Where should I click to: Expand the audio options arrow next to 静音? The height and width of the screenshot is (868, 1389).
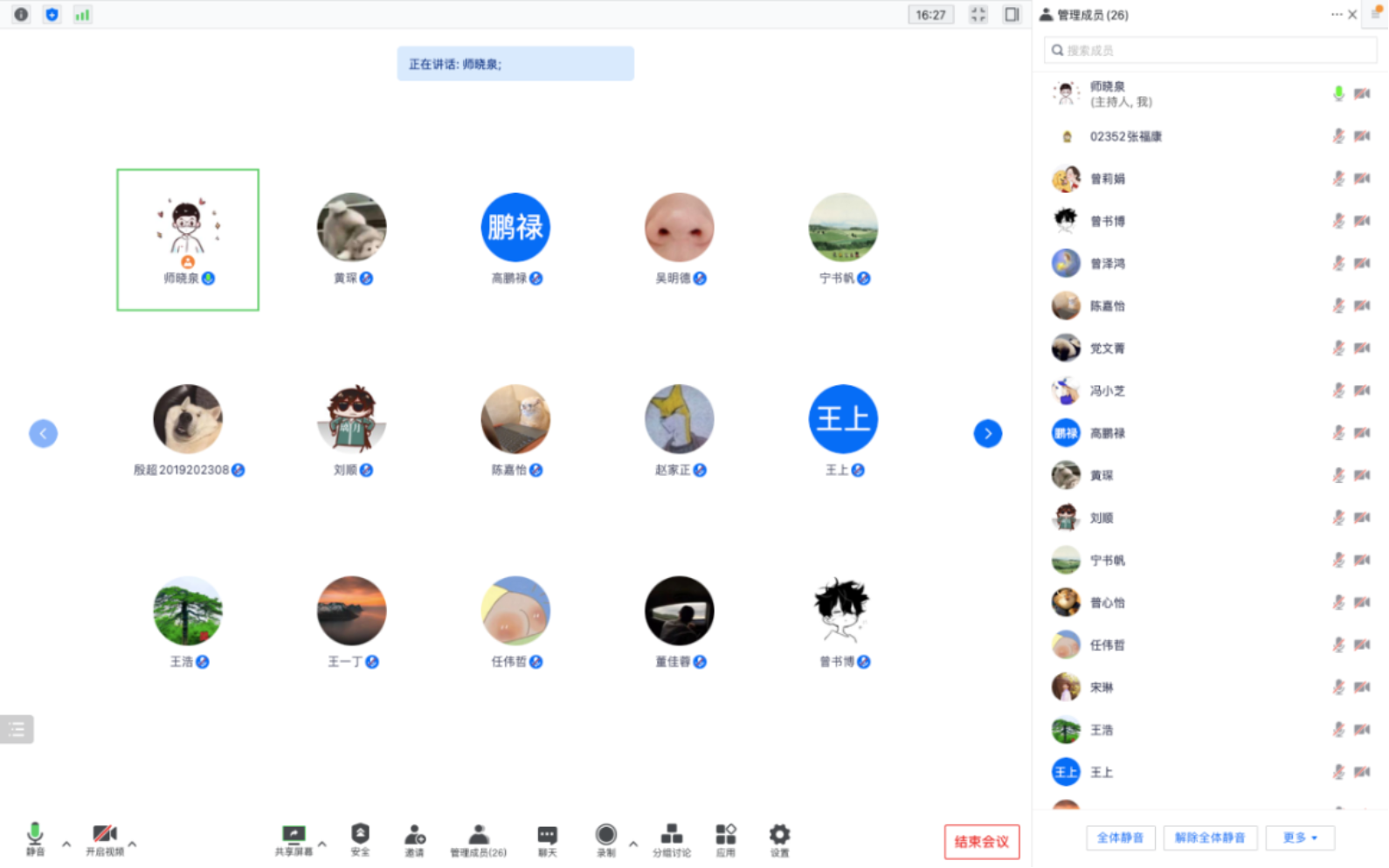pyautogui.click(x=66, y=844)
